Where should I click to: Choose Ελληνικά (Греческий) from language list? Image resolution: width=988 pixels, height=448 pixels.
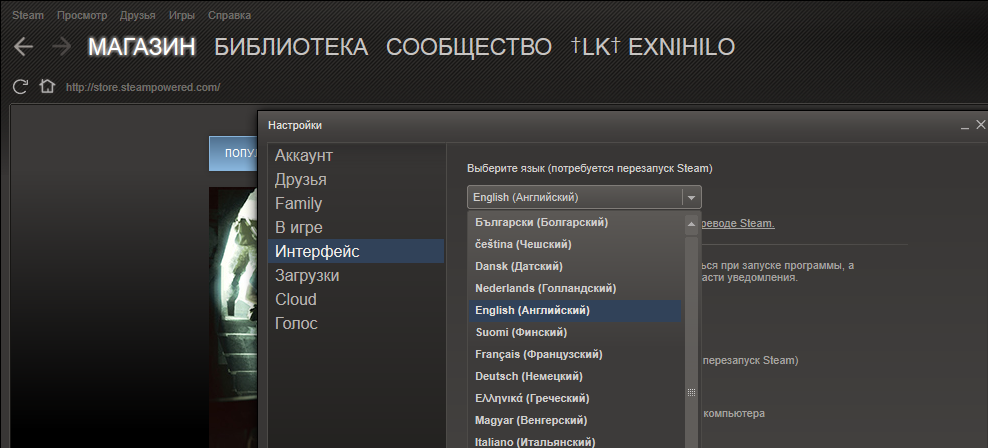[575, 398]
